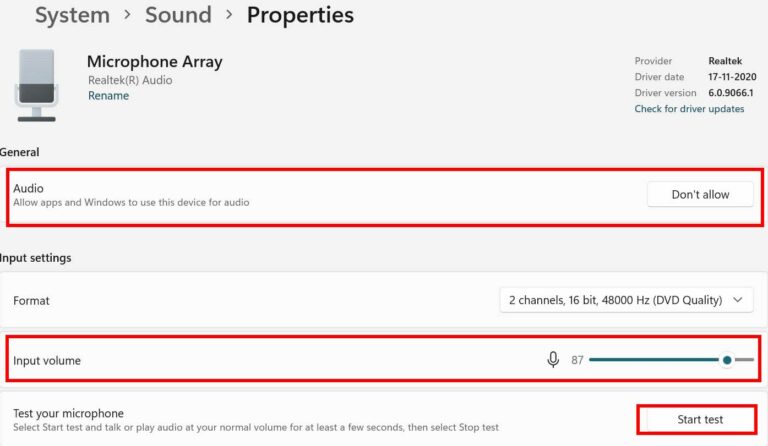Click the chevron after Sound breadcrumb
Image resolution: width=768 pixels, height=446 pixels.
tap(229, 16)
